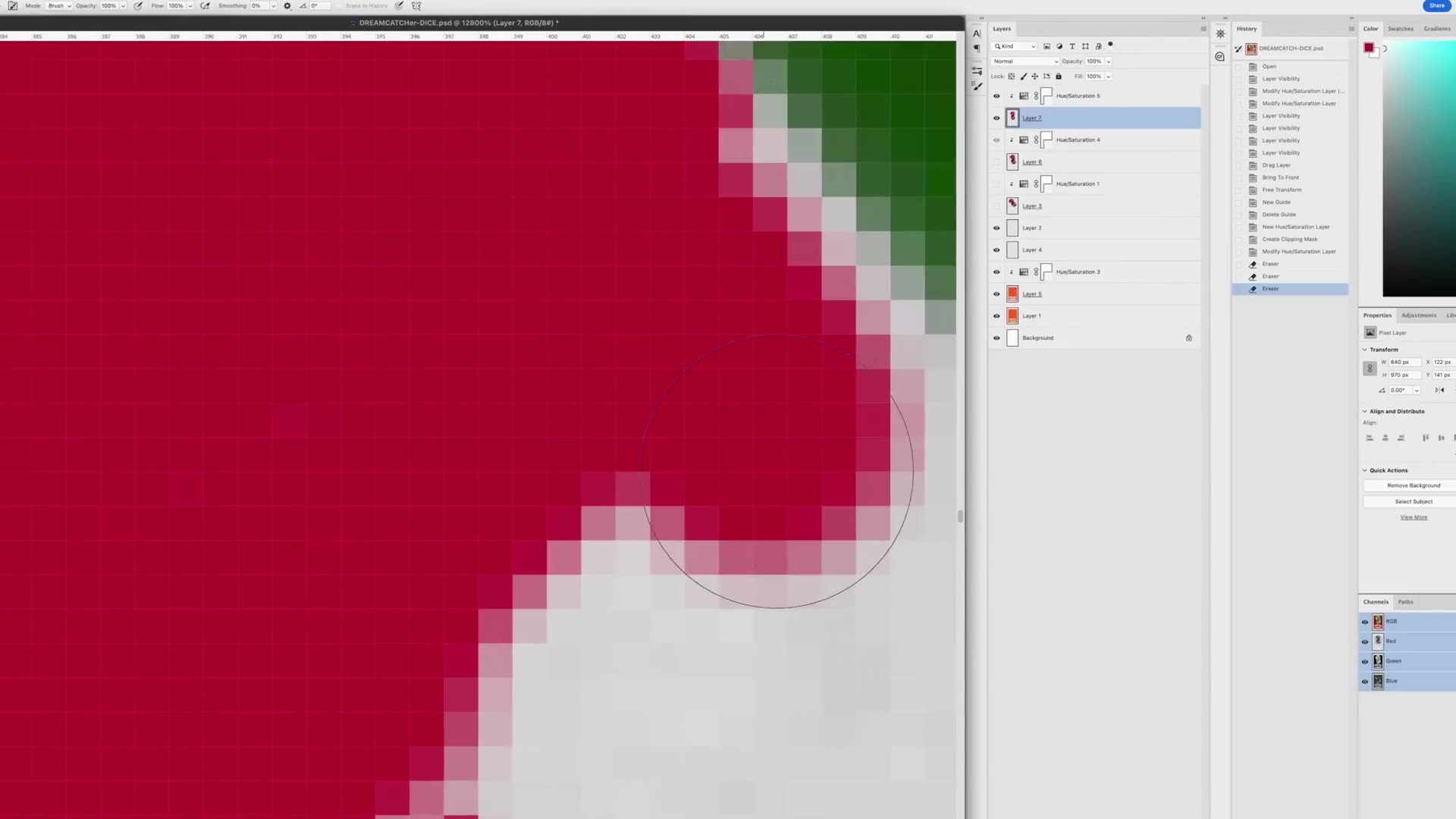Screen dimensions: 1456x819
Task: Click the link width and height icon
Action: pyautogui.click(x=1370, y=369)
